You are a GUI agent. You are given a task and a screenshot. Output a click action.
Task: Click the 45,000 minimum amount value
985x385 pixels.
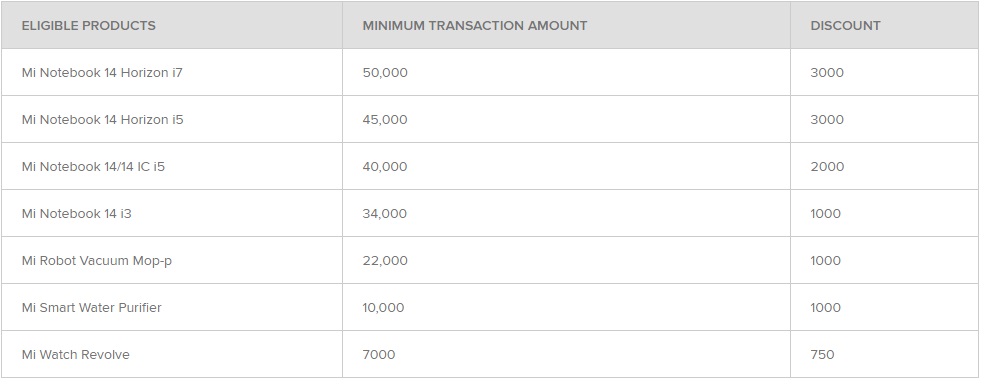[x=385, y=120]
